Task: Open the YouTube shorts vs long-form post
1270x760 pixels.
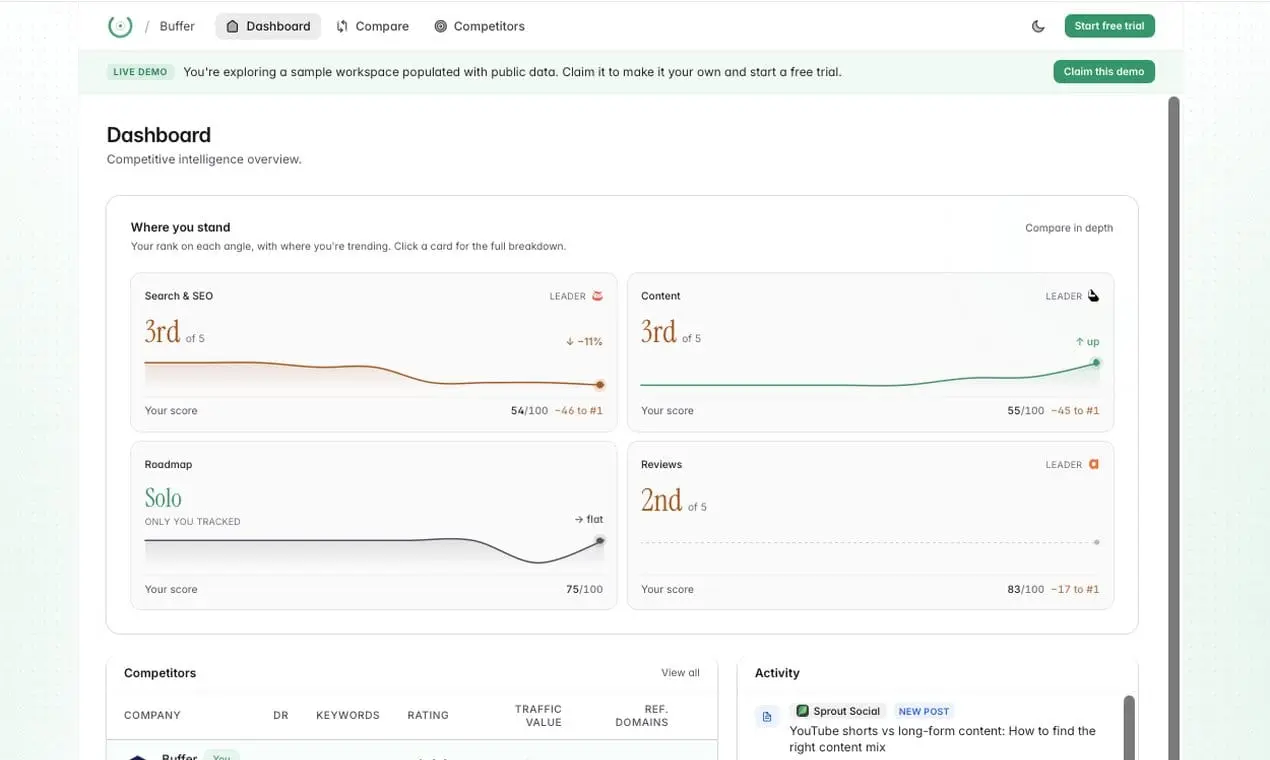Action: coord(942,739)
